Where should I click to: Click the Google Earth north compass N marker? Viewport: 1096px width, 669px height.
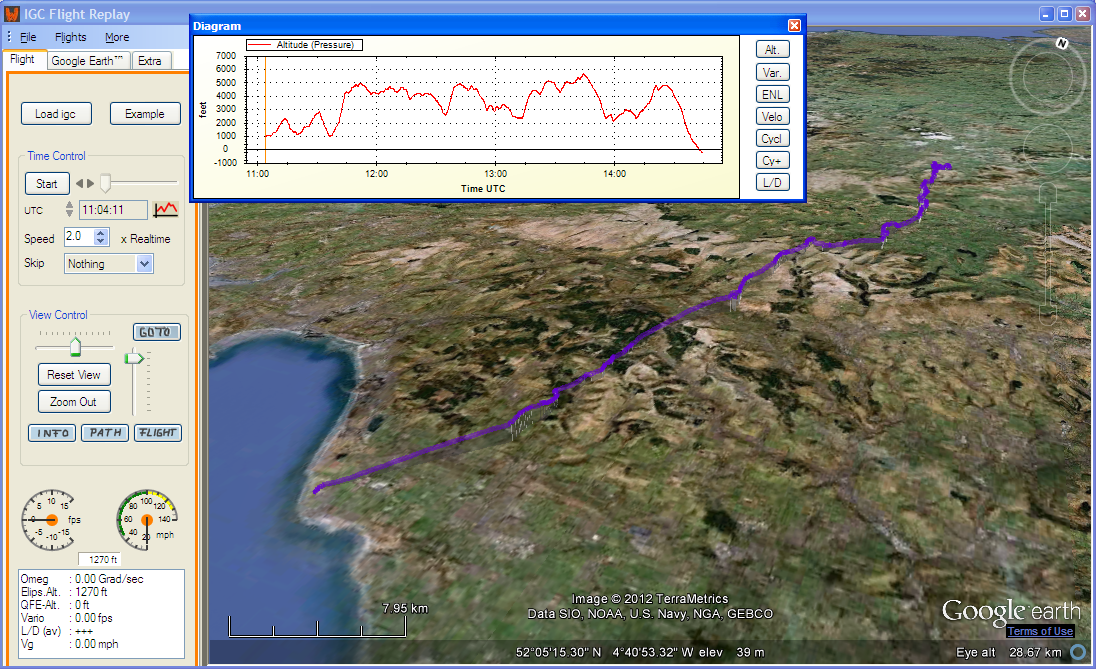click(x=1061, y=43)
